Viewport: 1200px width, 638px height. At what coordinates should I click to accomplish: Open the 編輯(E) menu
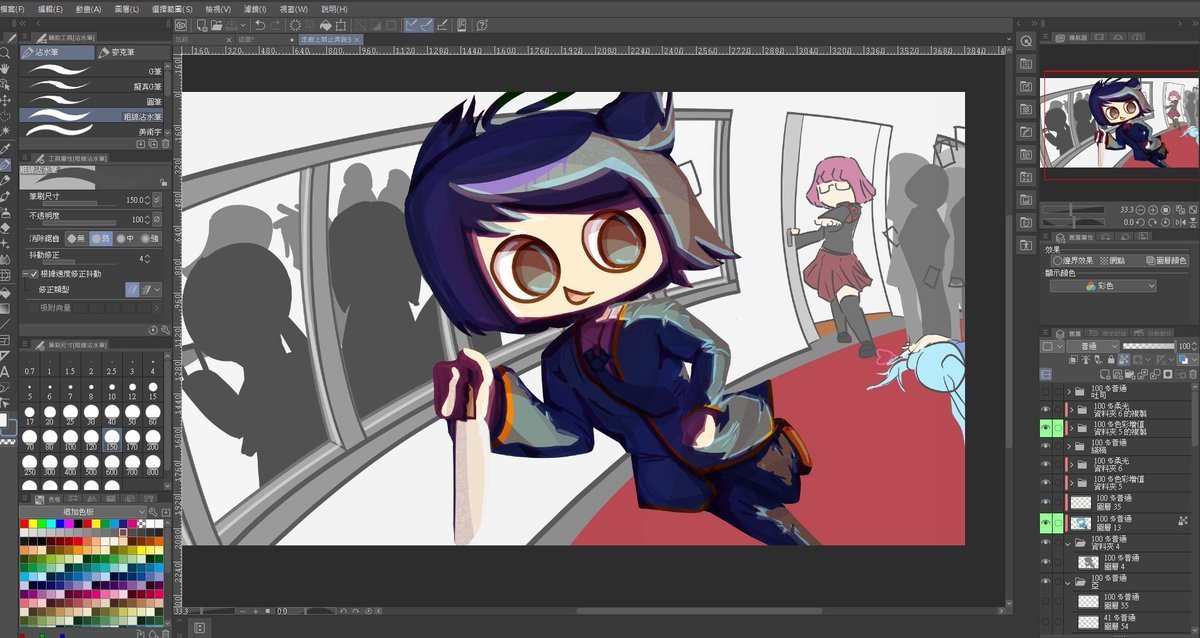50,9
